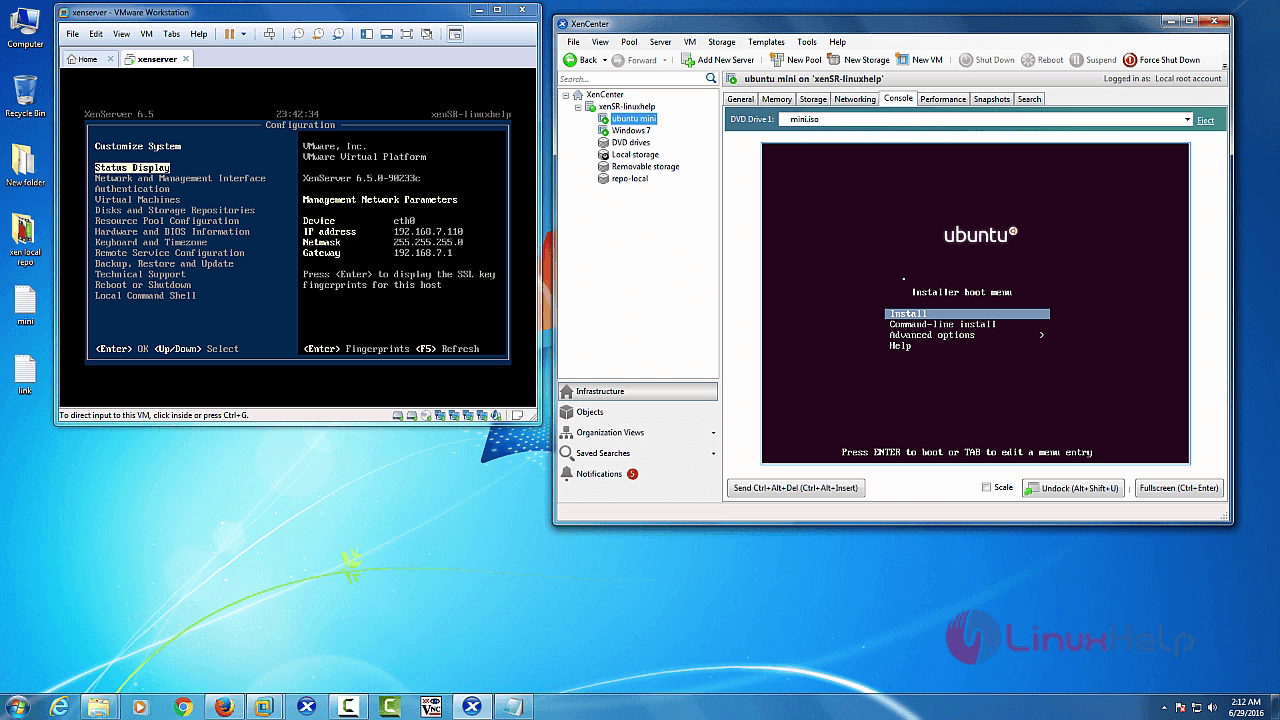Click VMware Send Ctrl+Alt+Del toolbar icon
1280x720 pixels.
269,34
